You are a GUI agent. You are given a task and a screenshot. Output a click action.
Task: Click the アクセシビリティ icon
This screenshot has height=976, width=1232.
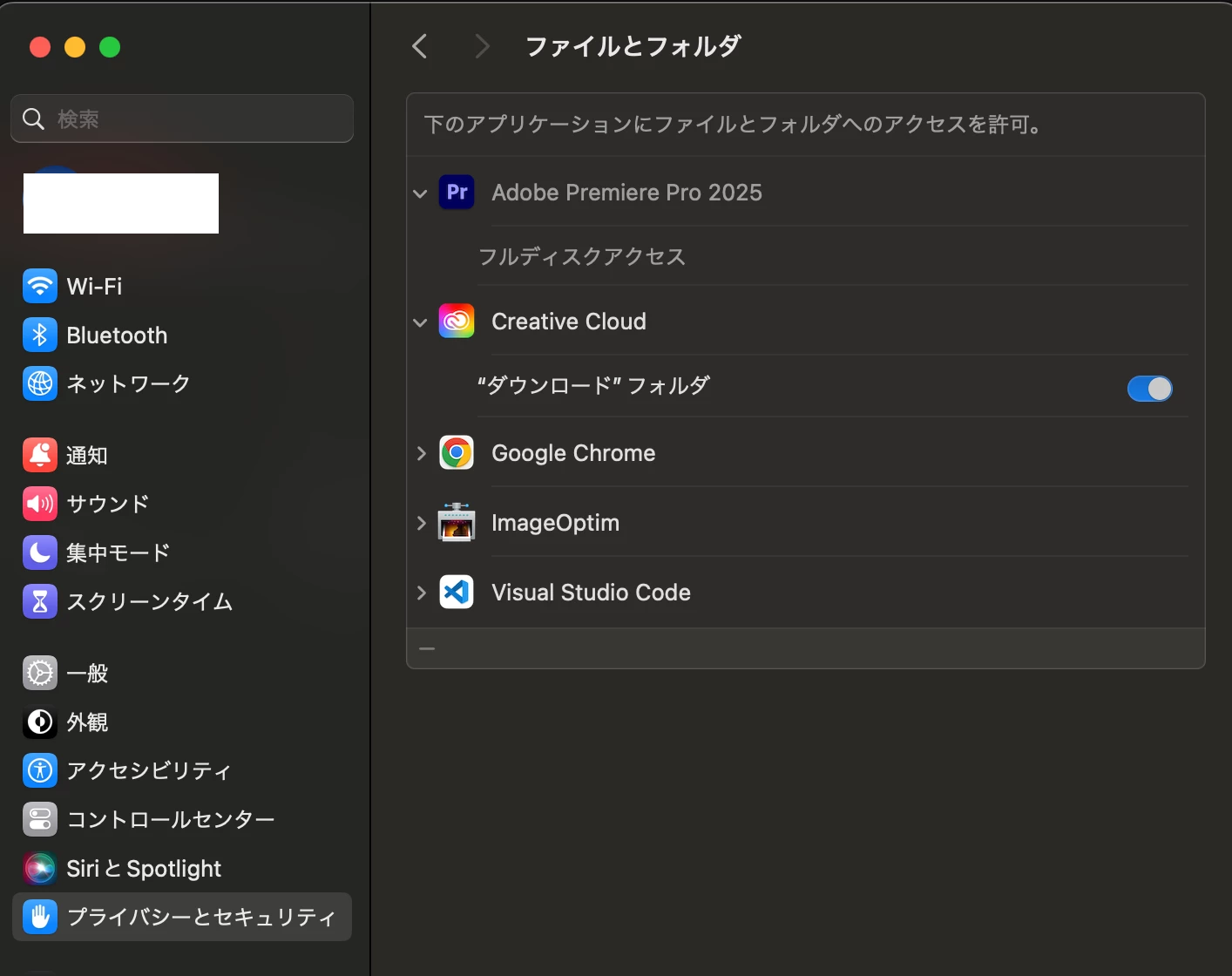[x=40, y=770]
